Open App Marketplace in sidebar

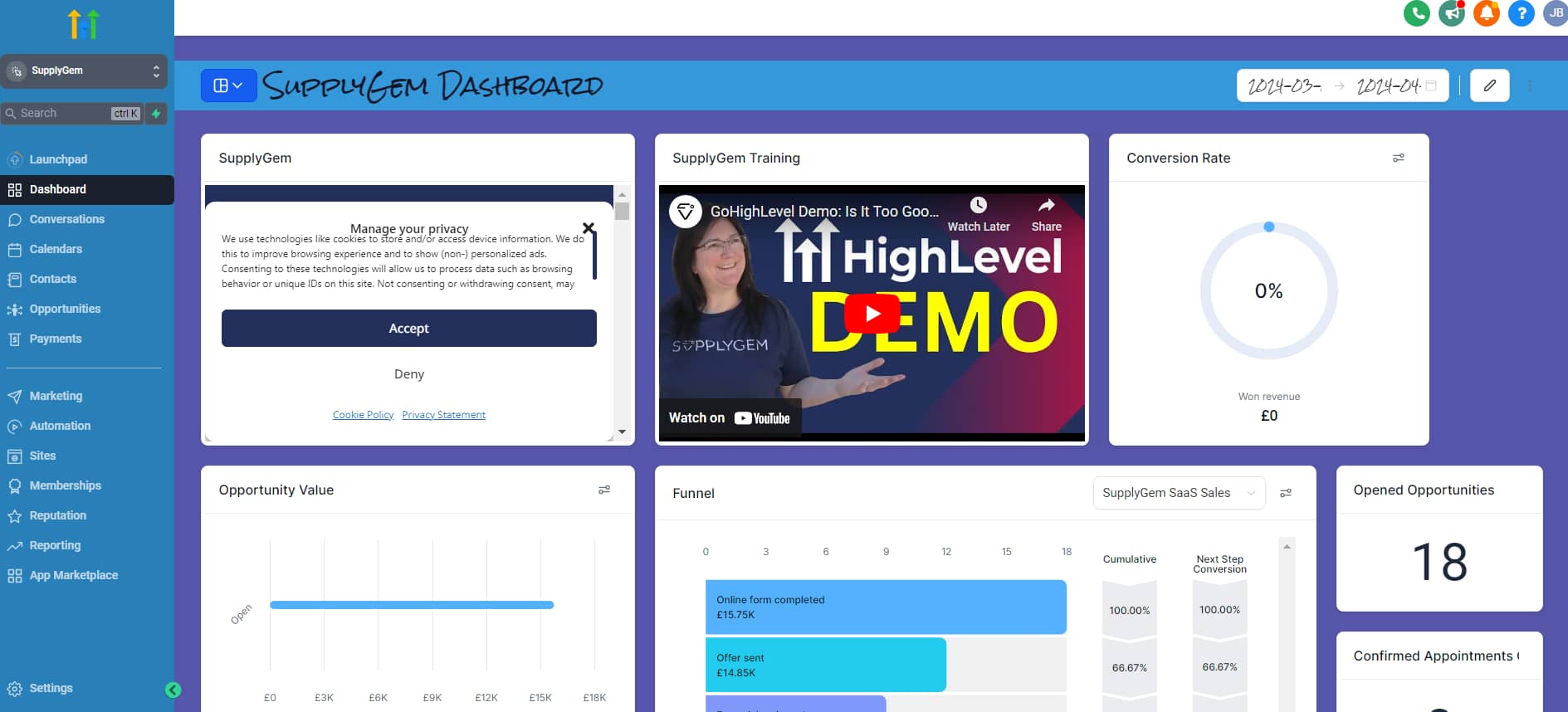87,575
